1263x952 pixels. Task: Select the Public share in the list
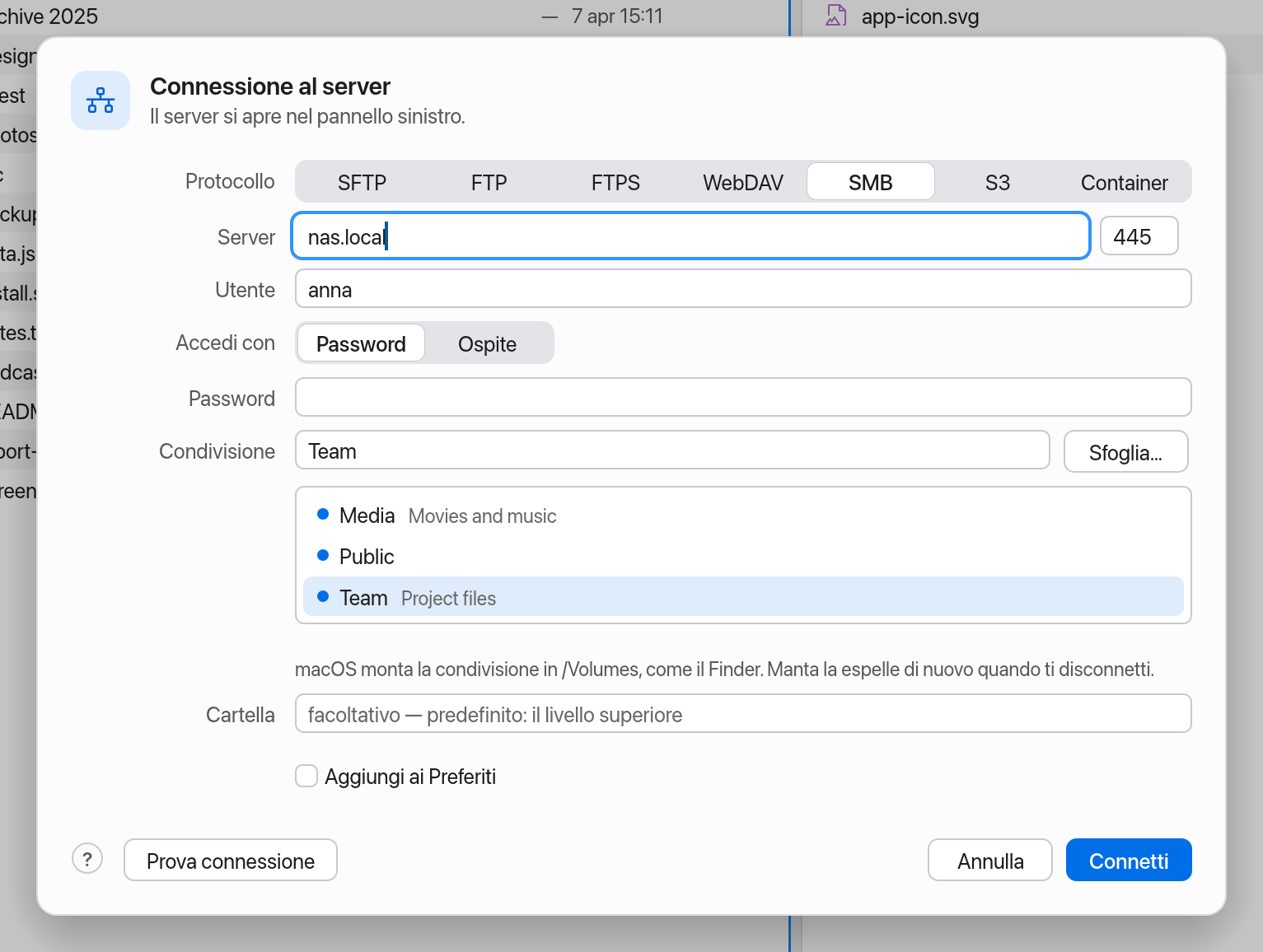coord(743,556)
